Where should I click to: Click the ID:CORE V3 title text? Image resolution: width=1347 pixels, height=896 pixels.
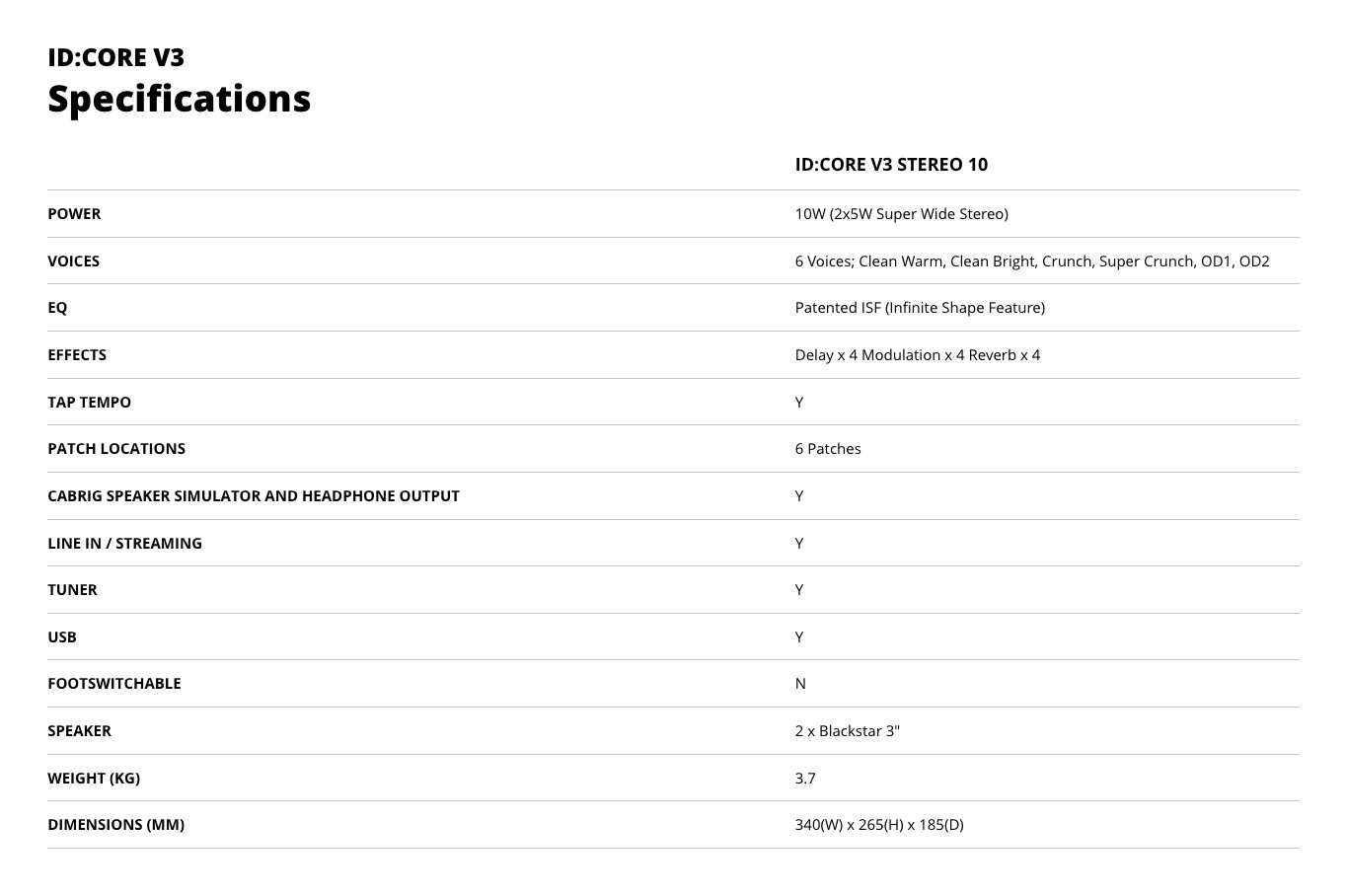115,57
